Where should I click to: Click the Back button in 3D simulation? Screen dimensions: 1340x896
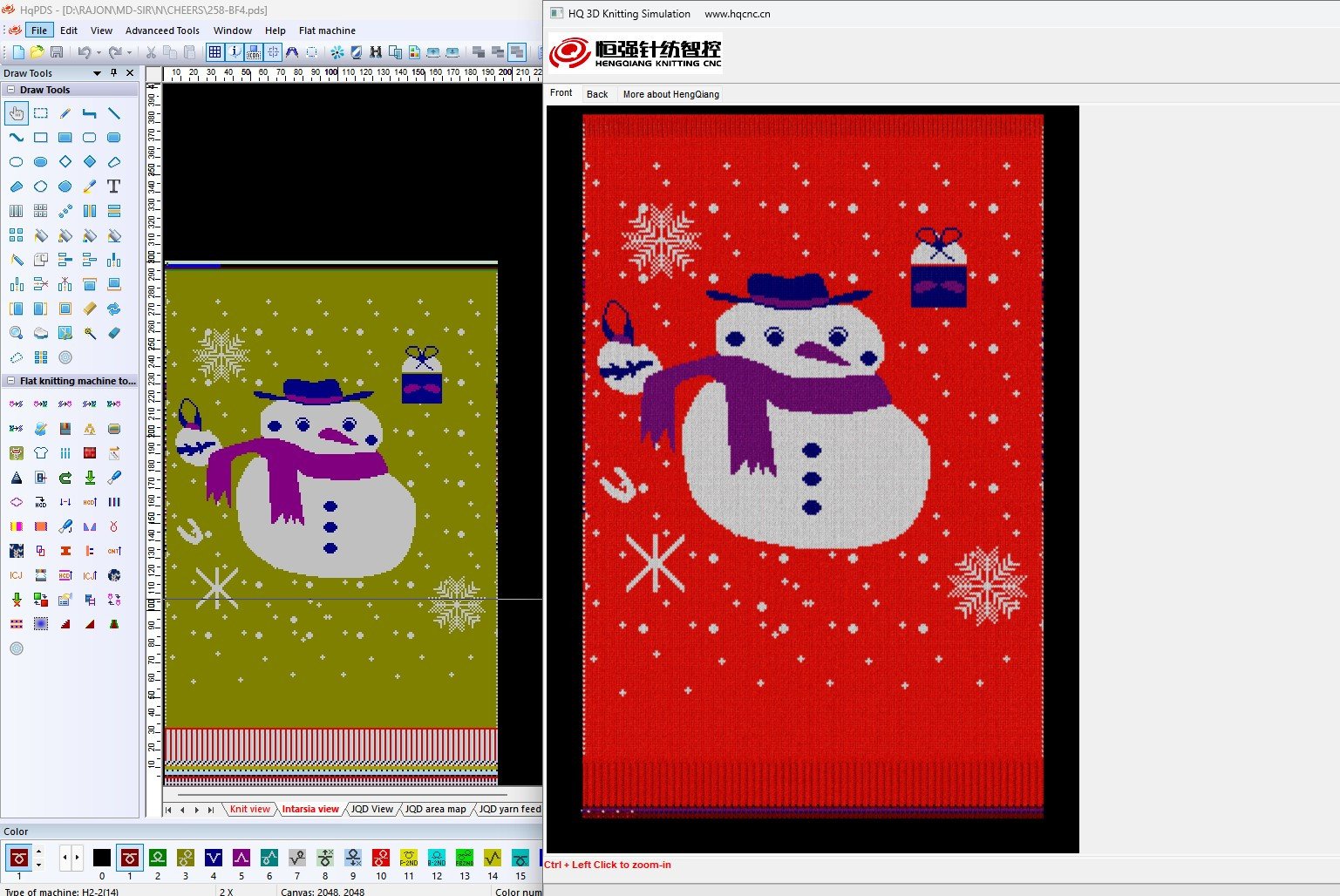pos(597,94)
